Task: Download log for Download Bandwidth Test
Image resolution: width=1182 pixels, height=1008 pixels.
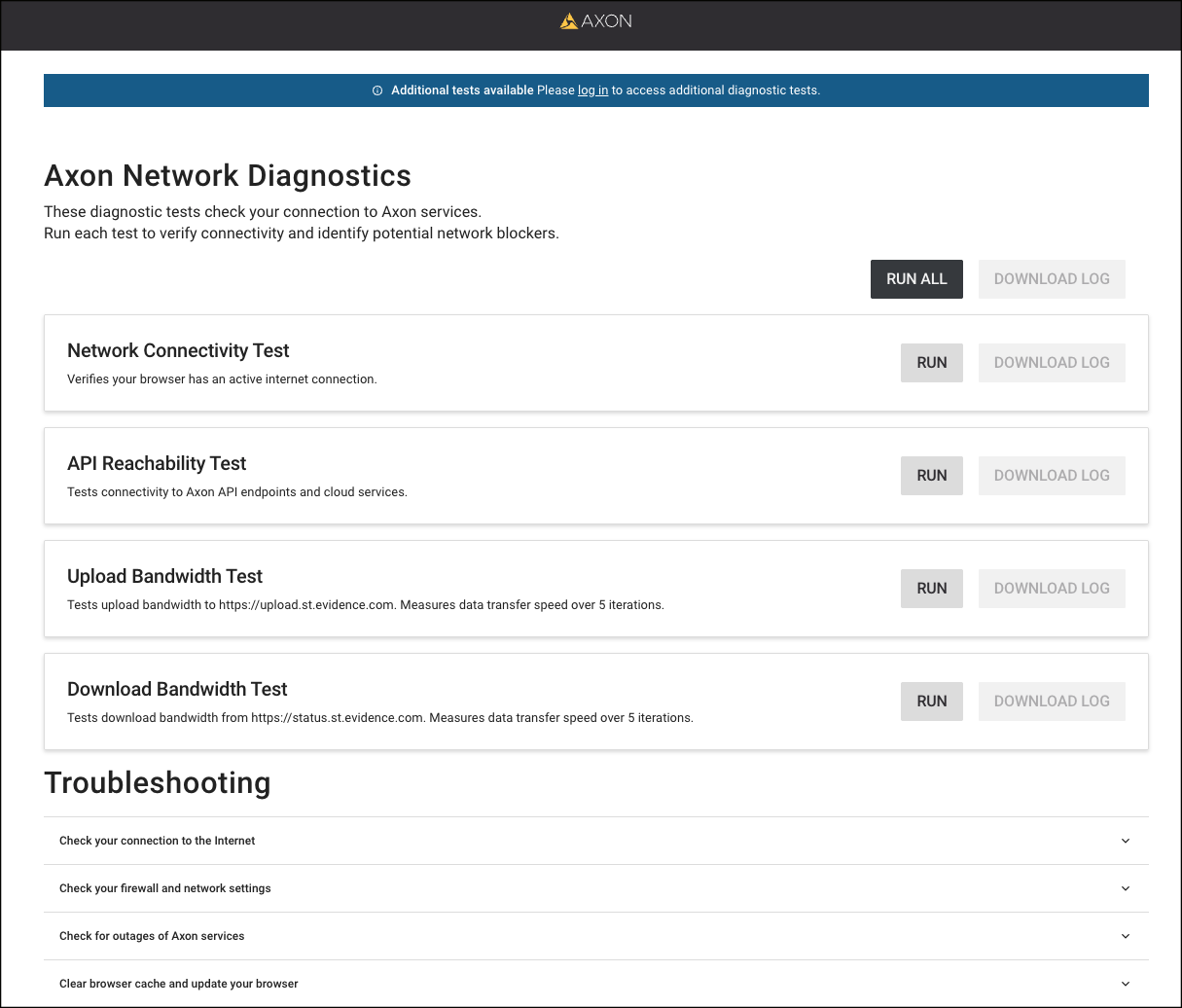Action: [x=1051, y=702]
